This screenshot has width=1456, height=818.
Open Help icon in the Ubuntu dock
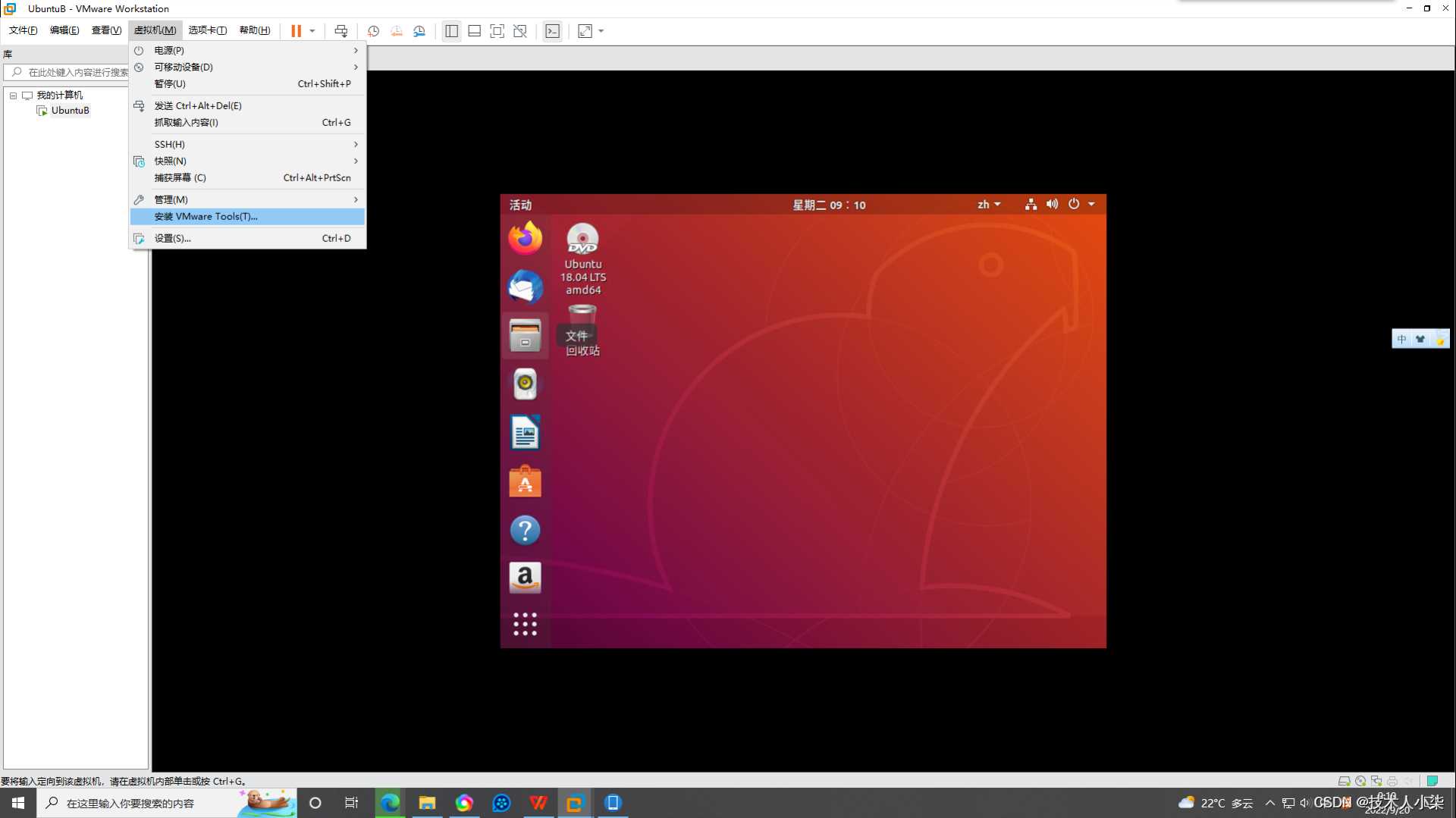tap(525, 530)
